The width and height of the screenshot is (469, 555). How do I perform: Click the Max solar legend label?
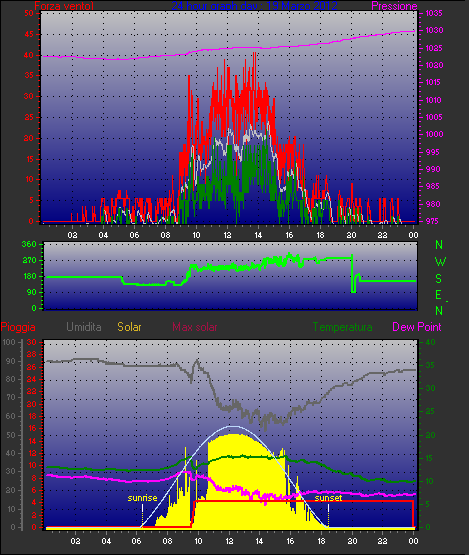(x=195, y=327)
